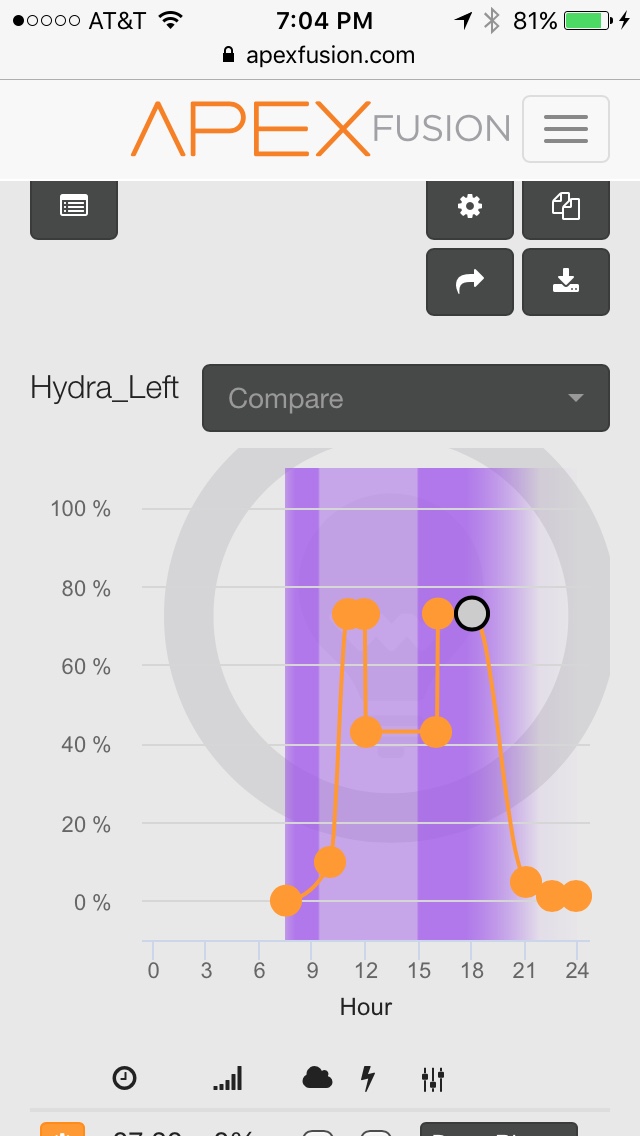Screen dimensions: 640x1136
Task: Click the orange point at hour 21
Action: 525,882
